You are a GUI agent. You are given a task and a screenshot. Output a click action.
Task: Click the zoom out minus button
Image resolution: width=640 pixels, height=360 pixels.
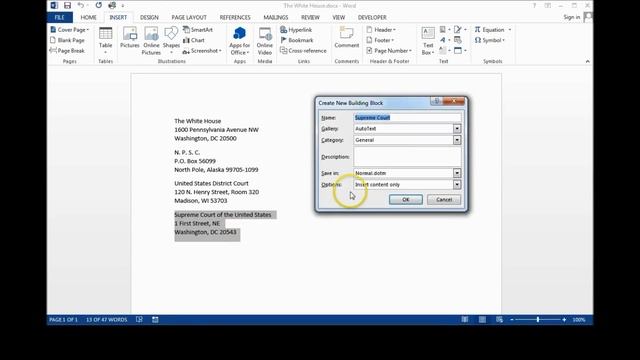point(512,320)
